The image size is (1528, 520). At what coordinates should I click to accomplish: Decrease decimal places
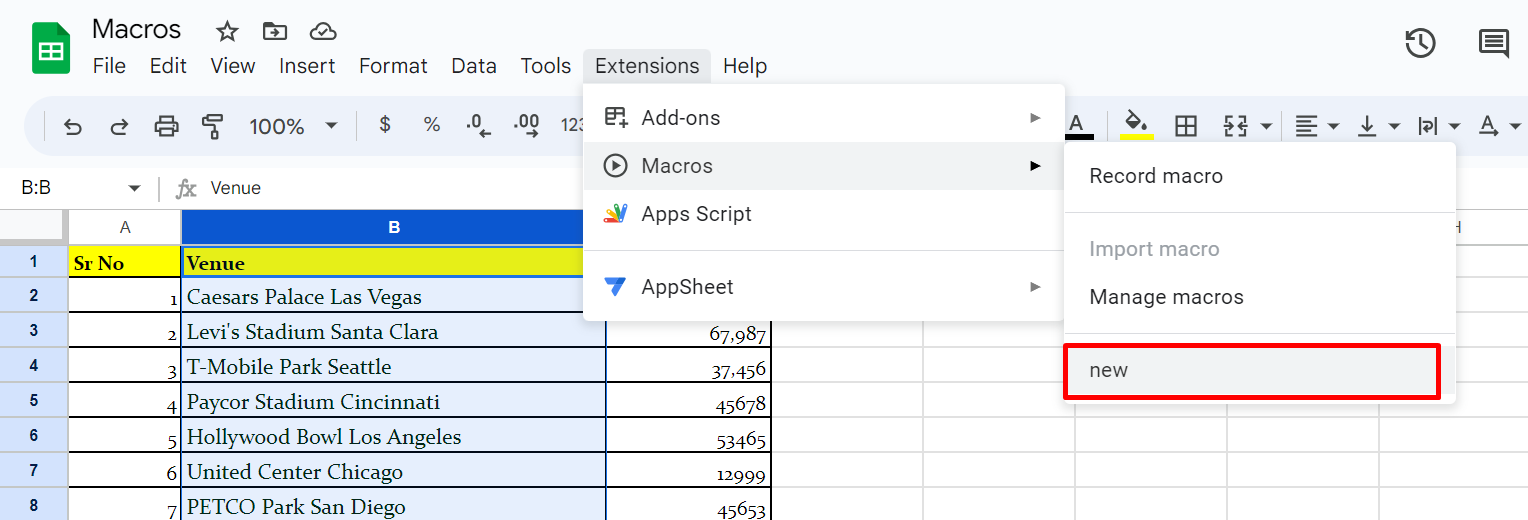(479, 125)
